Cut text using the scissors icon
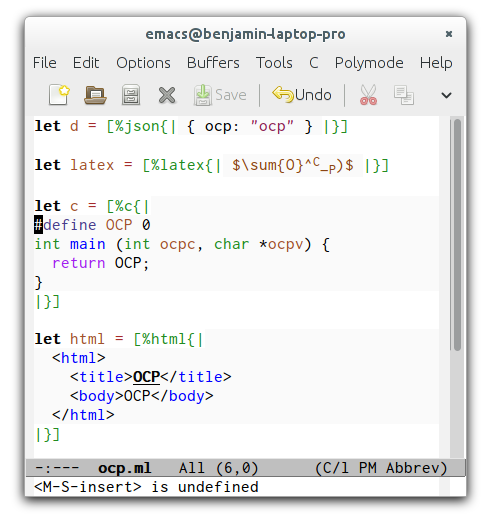The image size is (487, 520). 368,95
